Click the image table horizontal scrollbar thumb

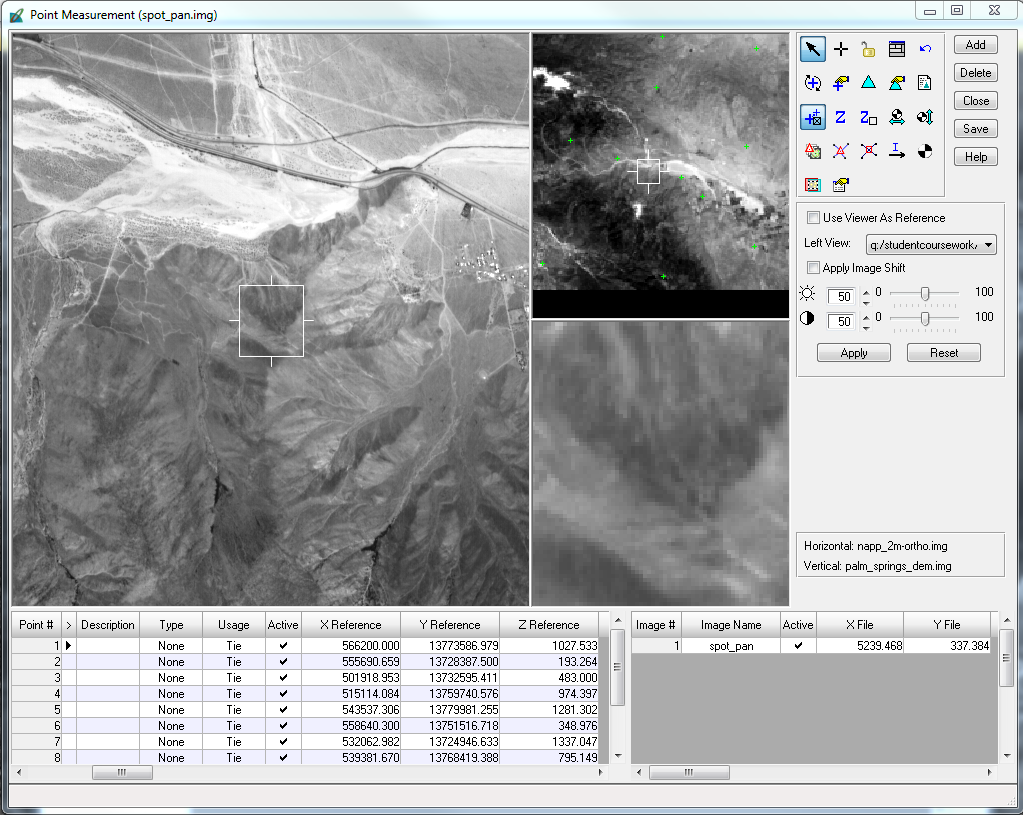[689, 773]
